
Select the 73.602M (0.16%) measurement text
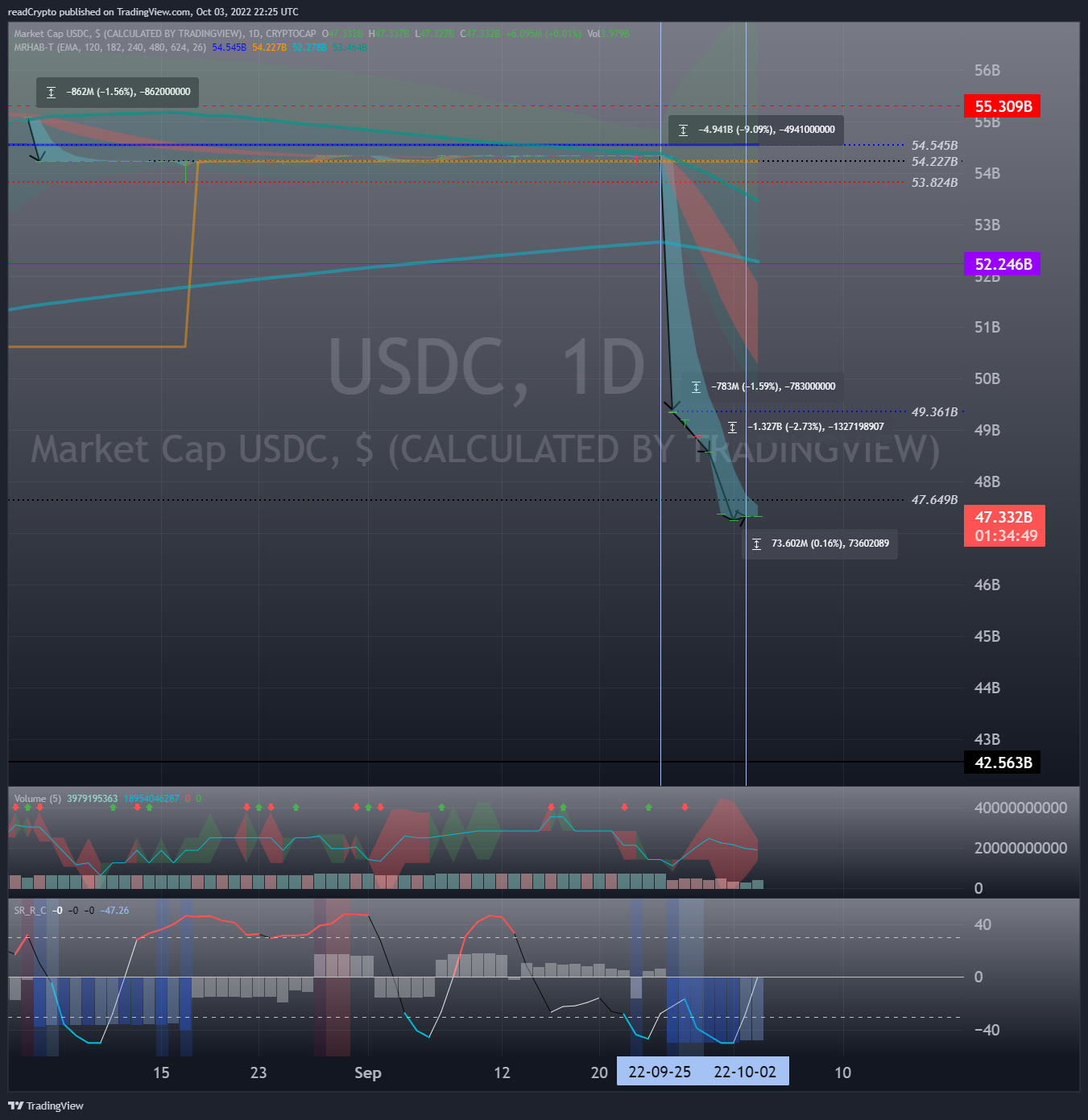(830, 543)
